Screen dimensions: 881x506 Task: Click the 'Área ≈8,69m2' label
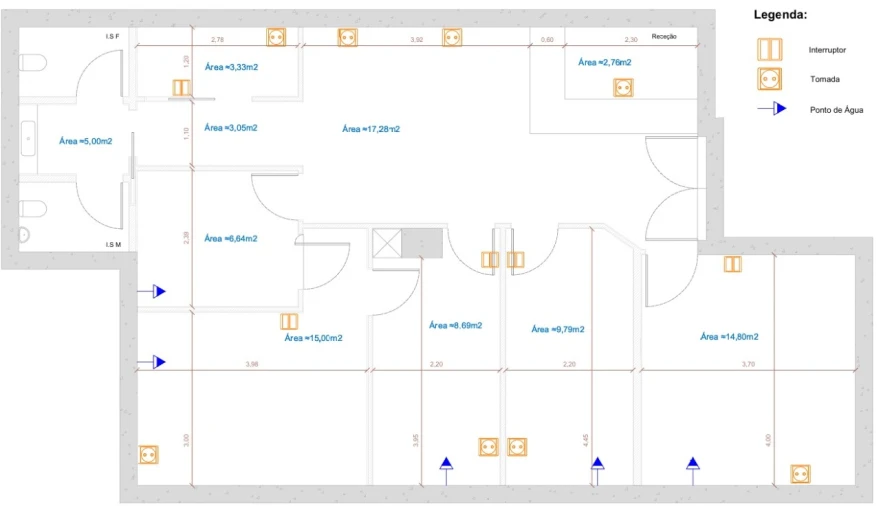click(x=456, y=325)
